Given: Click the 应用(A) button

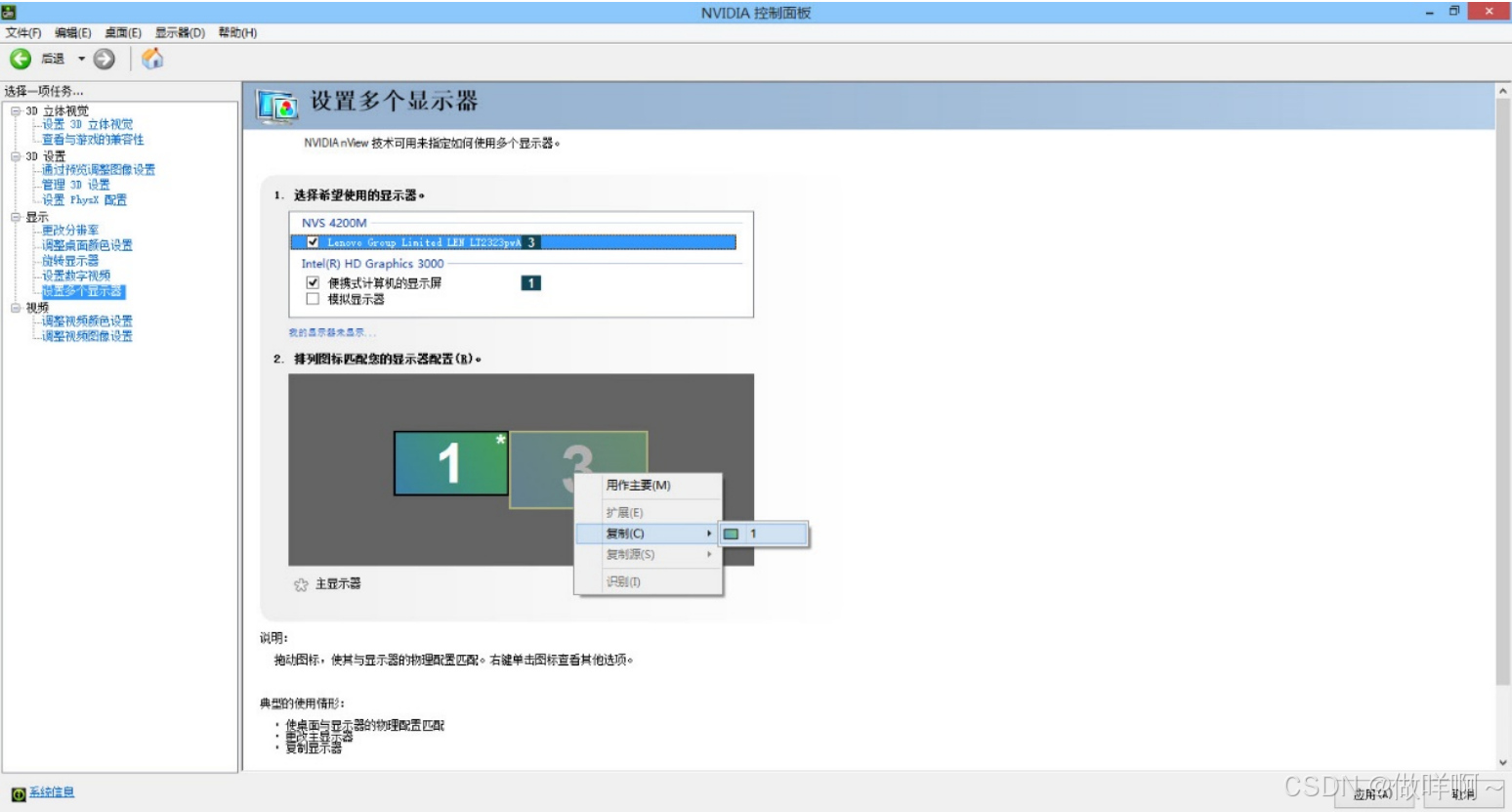Looking at the screenshot, I should tap(1375, 794).
